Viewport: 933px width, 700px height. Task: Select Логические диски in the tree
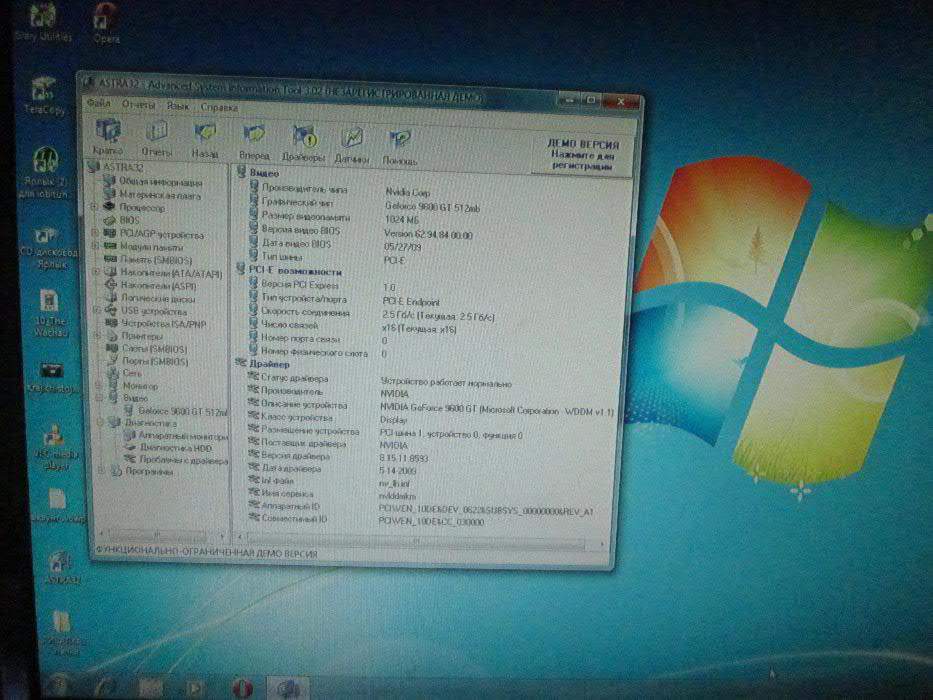pyautogui.click(x=158, y=298)
